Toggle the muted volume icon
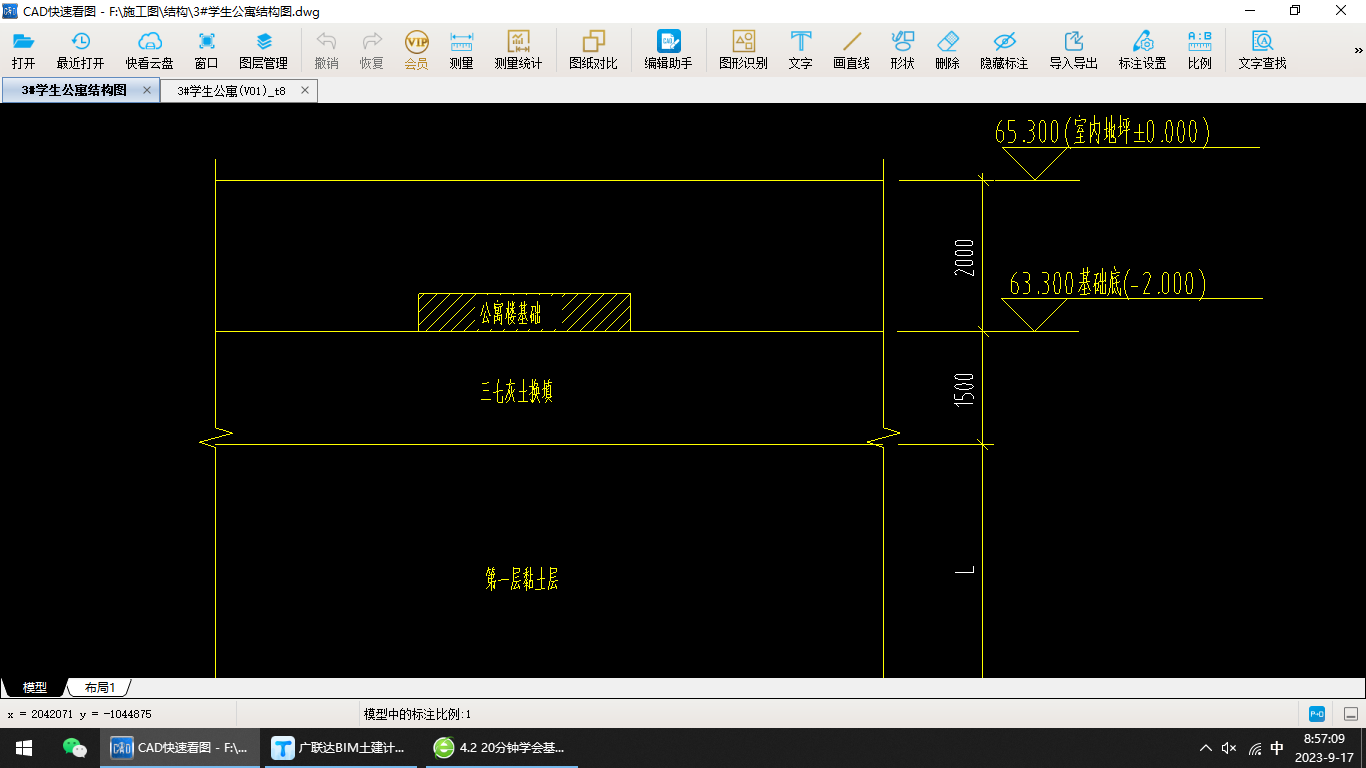1366x768 pixels. pyautogui.click(x=1230, y=748)
